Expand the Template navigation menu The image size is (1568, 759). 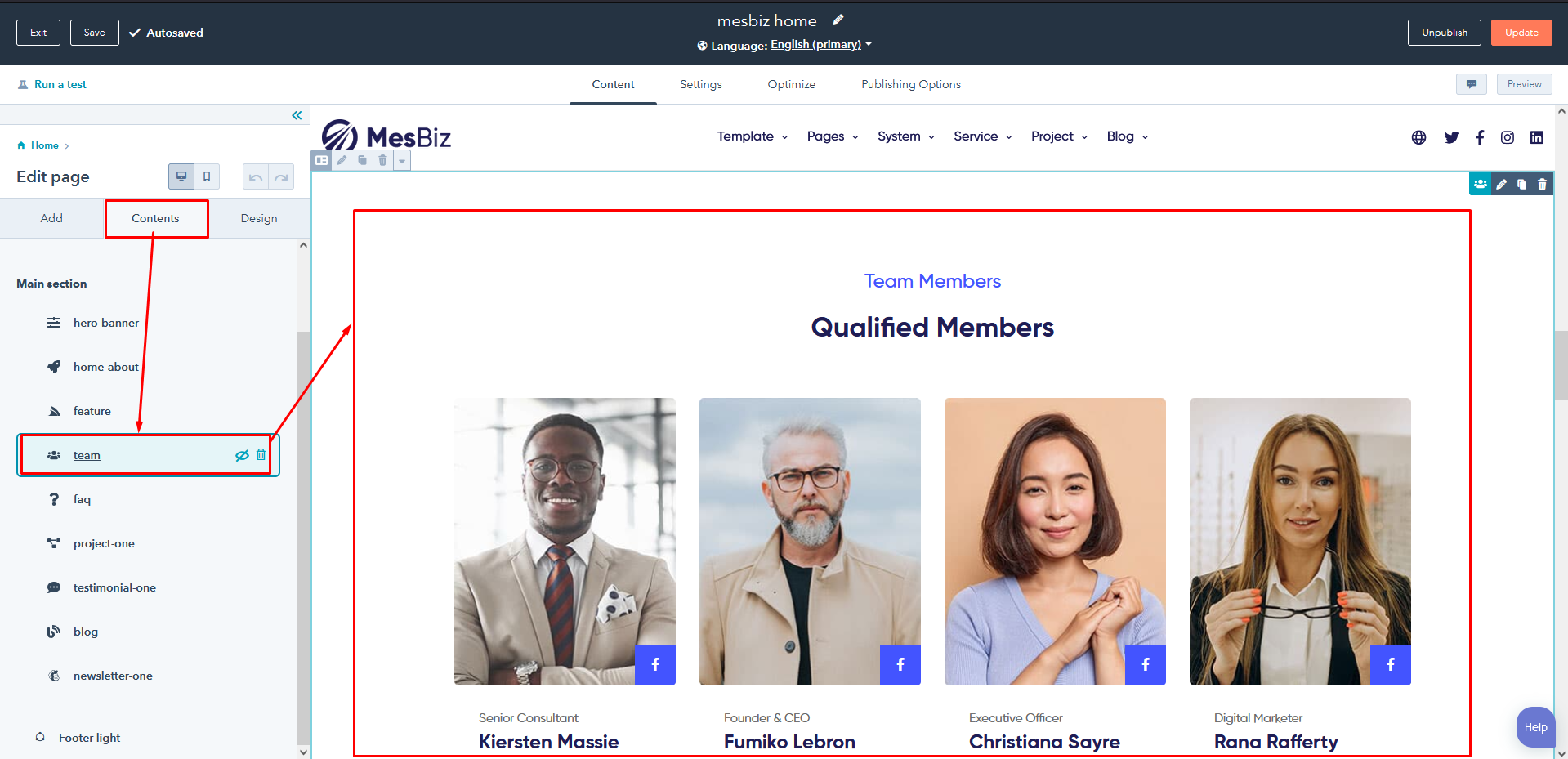coord(753,136)
